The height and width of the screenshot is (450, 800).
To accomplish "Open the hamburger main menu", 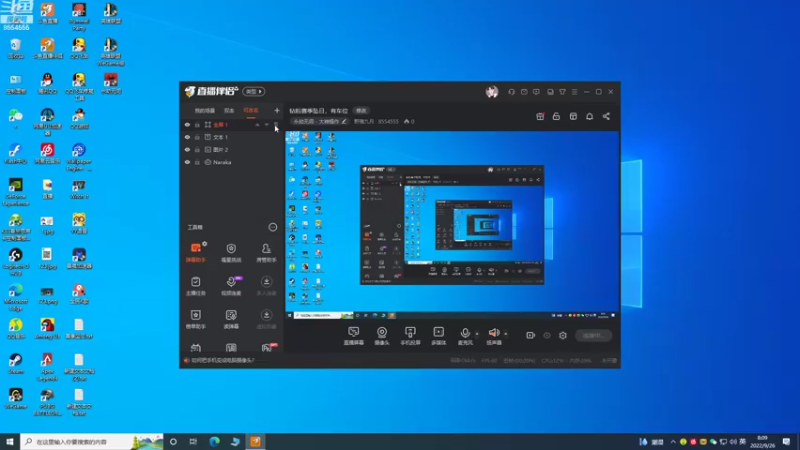I will pos(574,92).
